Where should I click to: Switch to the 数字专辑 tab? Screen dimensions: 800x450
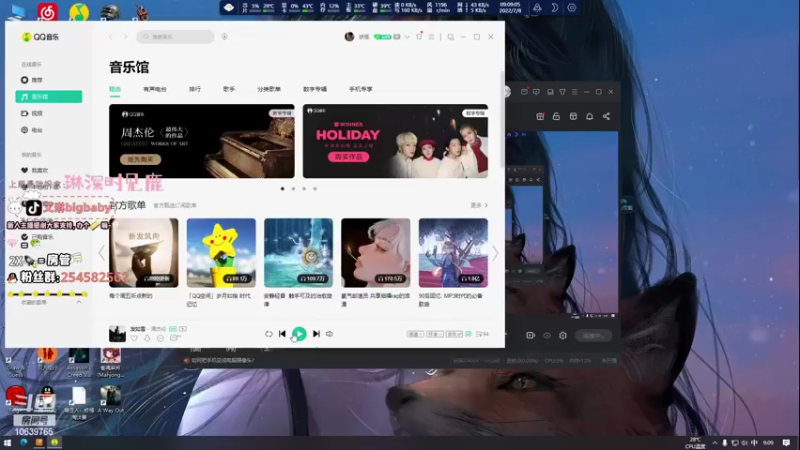315,89
